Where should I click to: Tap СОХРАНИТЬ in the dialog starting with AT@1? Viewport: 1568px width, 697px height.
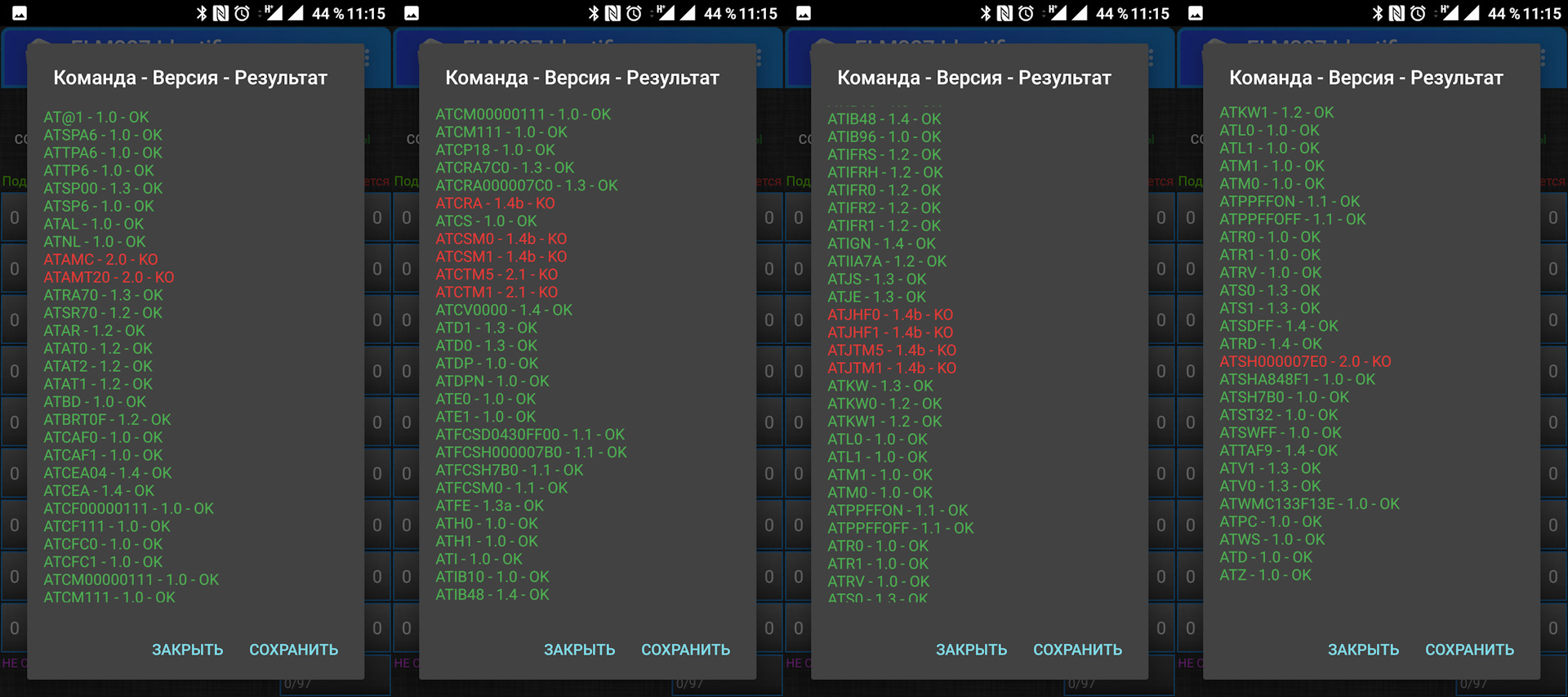pos(293,650)
